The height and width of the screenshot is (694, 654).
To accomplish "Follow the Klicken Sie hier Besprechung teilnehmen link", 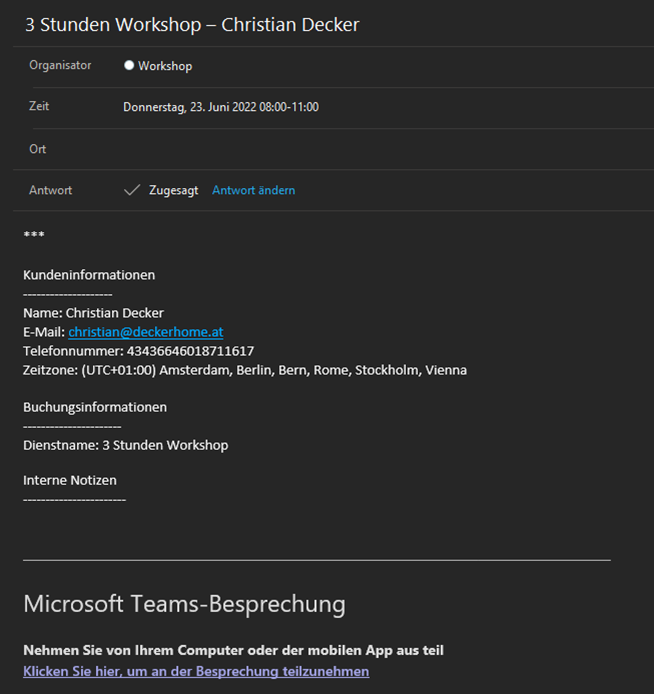I will 196,671.
